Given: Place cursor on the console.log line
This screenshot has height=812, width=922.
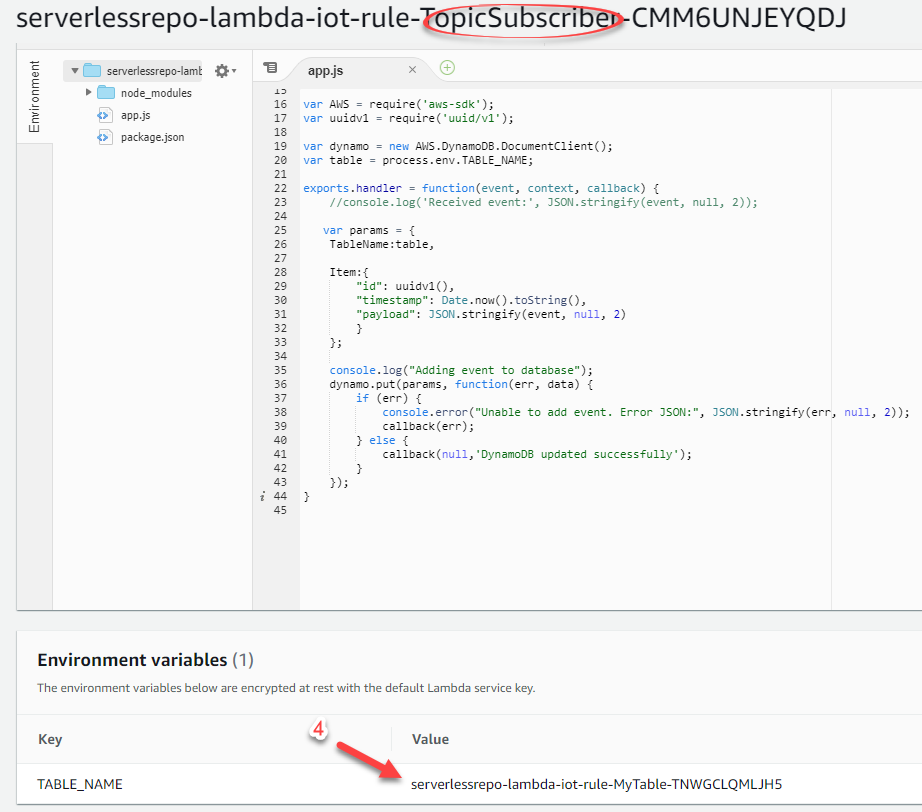Looking at the screenshot, I should pyautogui.click(x=461, y=370).
